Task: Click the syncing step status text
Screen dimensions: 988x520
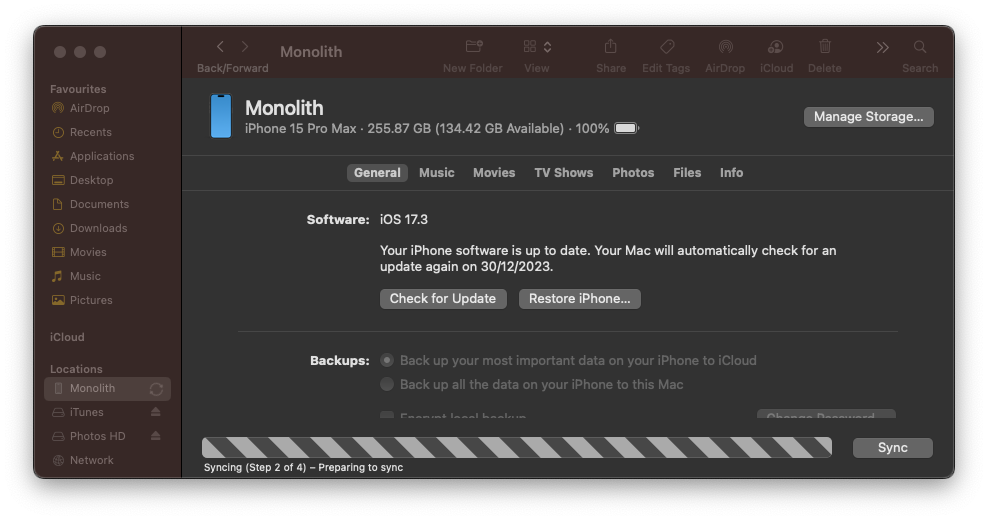Action: pyautogui.click(x=303, y=468)
